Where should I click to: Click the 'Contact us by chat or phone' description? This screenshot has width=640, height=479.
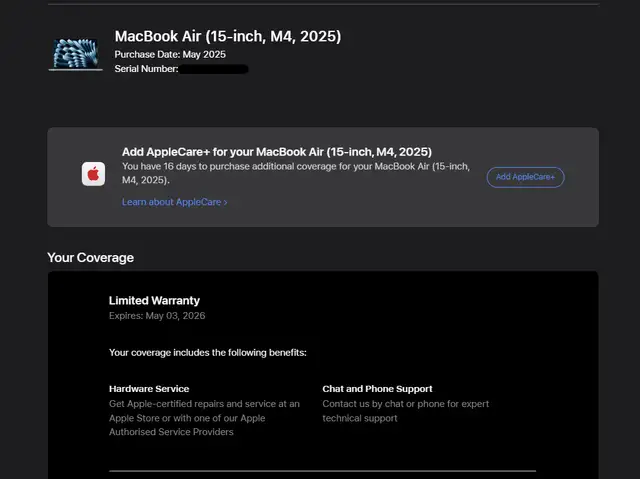[406, 411]
